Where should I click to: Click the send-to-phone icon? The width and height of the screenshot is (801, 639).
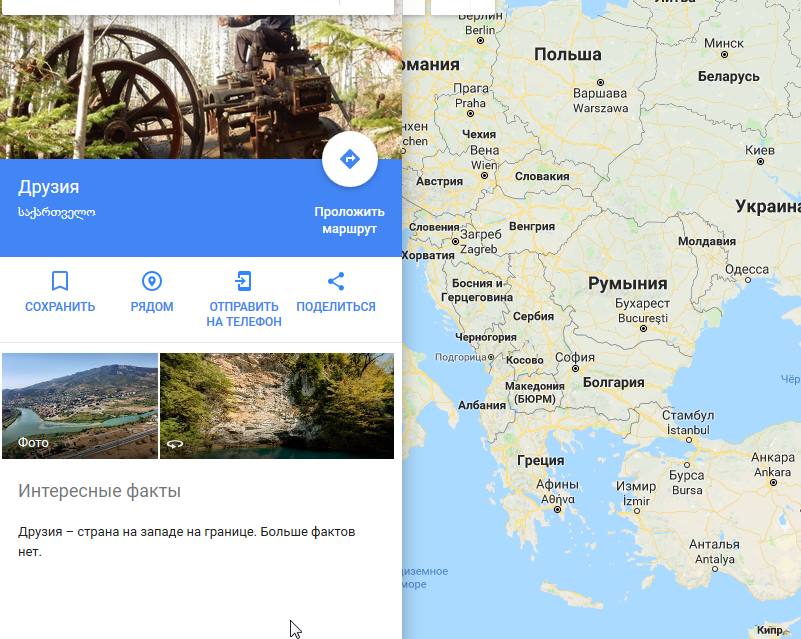244,281
